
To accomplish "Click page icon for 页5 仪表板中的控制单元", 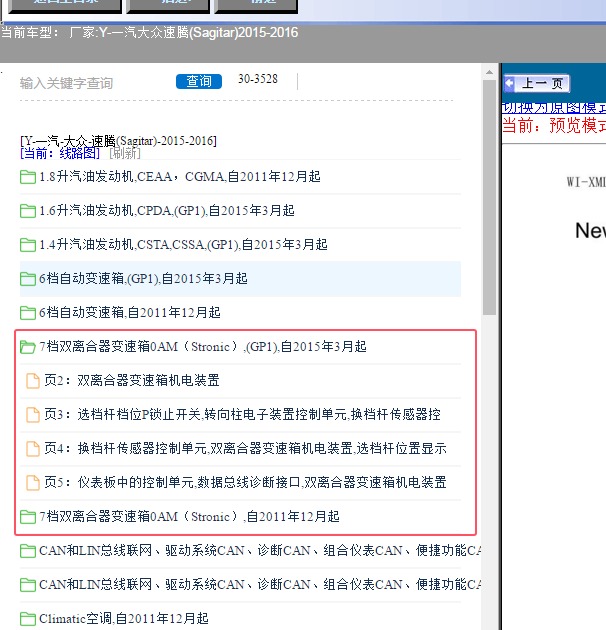I will click(33, 483).
